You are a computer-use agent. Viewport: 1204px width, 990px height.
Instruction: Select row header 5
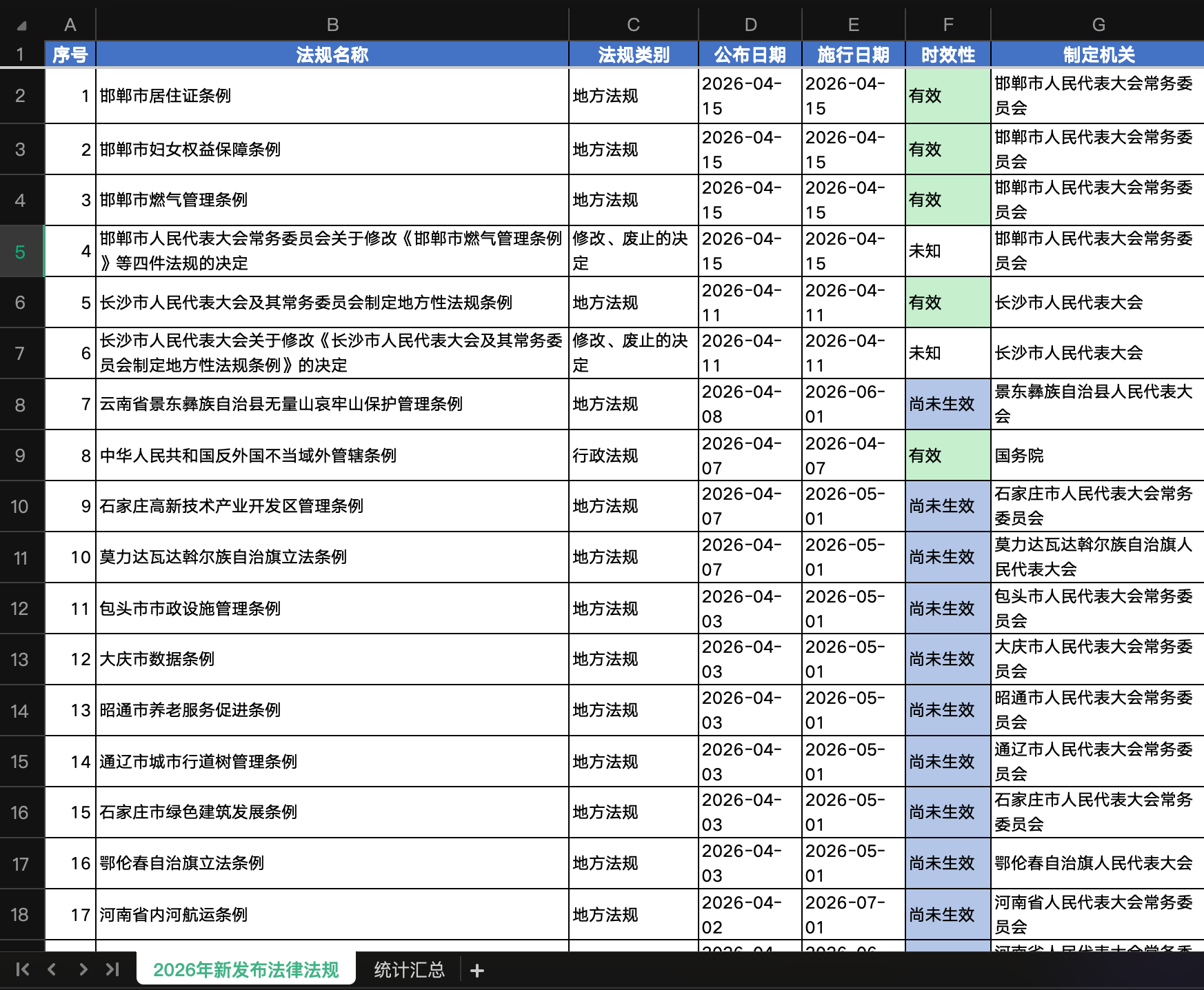[21, 252]
